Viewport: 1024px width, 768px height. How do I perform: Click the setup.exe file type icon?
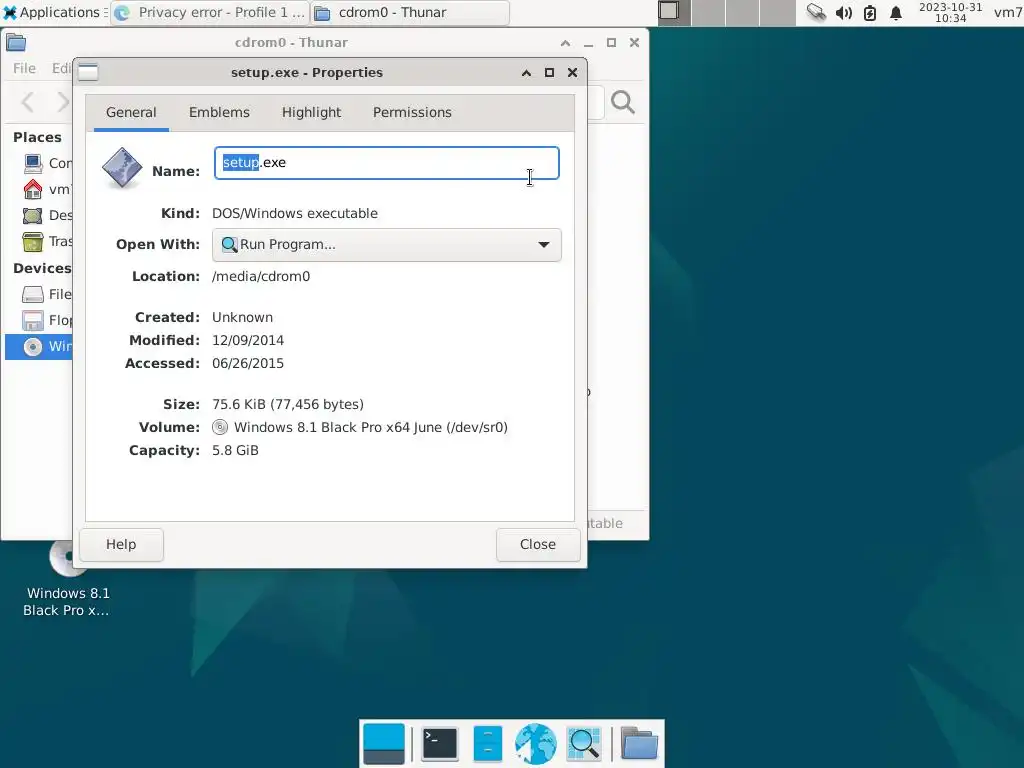pos(122,167)
